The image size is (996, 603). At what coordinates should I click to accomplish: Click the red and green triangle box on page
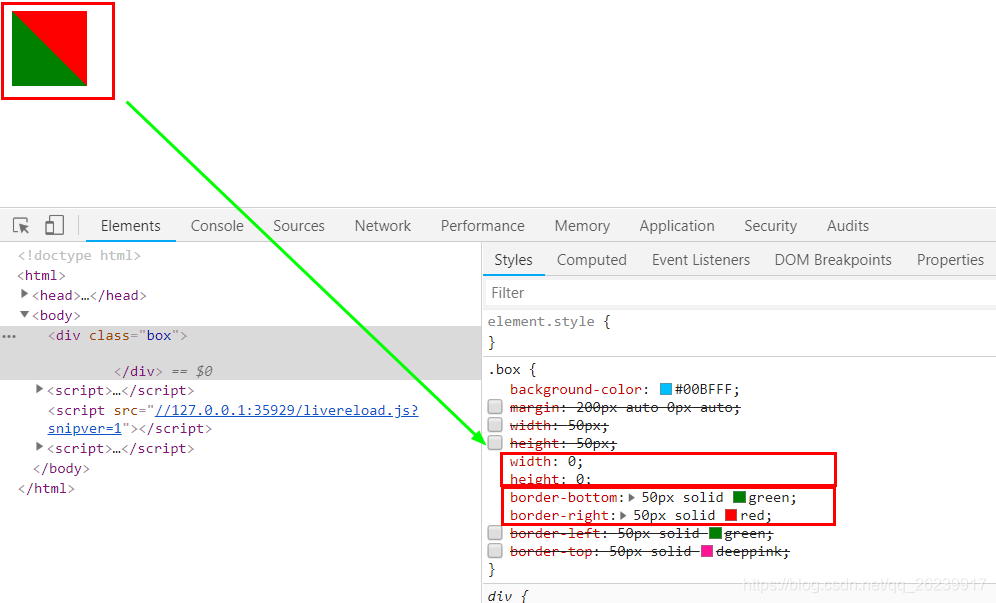click(x=50, y=48)
